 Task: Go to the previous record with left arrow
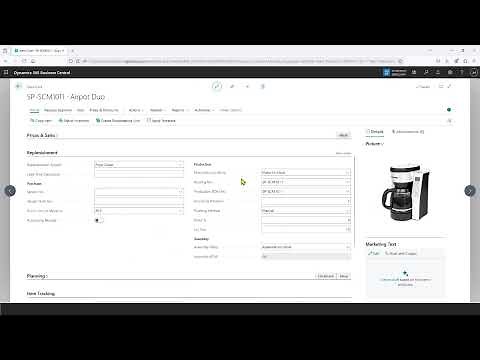click(x=10, y=191)
